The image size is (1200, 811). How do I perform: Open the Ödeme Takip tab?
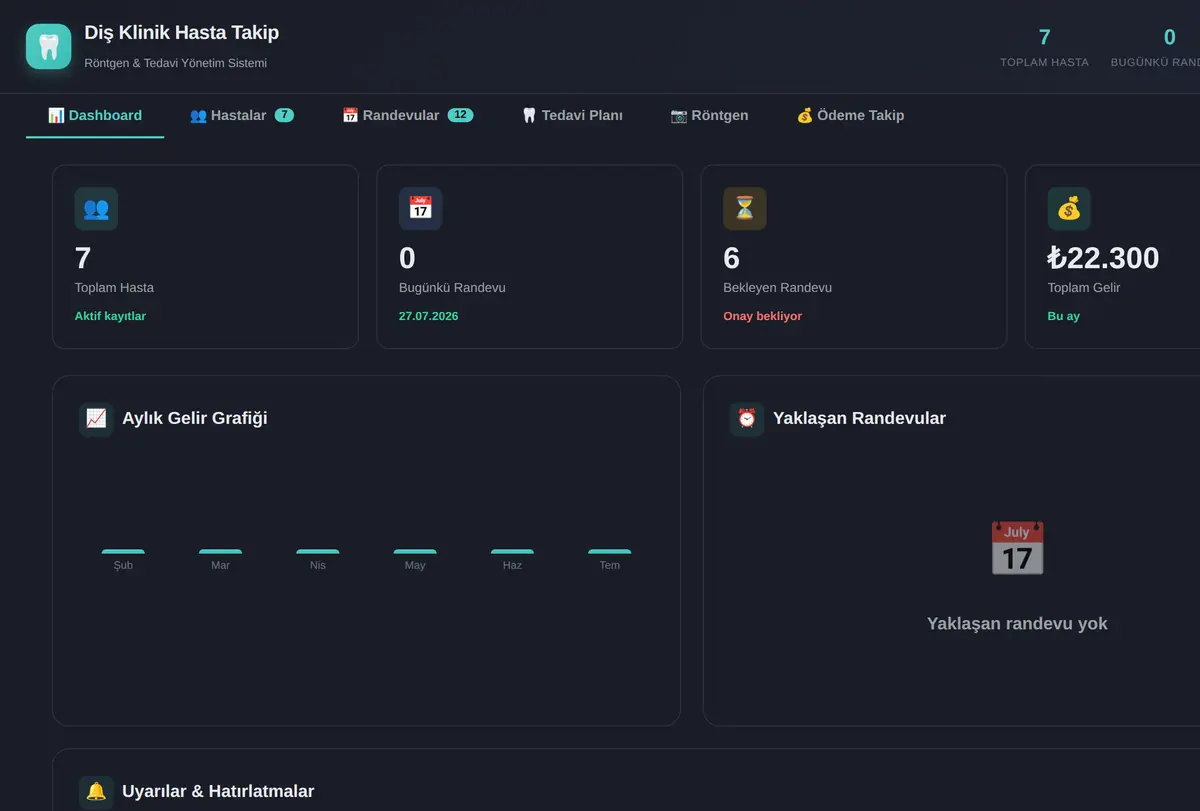point(850,115)
